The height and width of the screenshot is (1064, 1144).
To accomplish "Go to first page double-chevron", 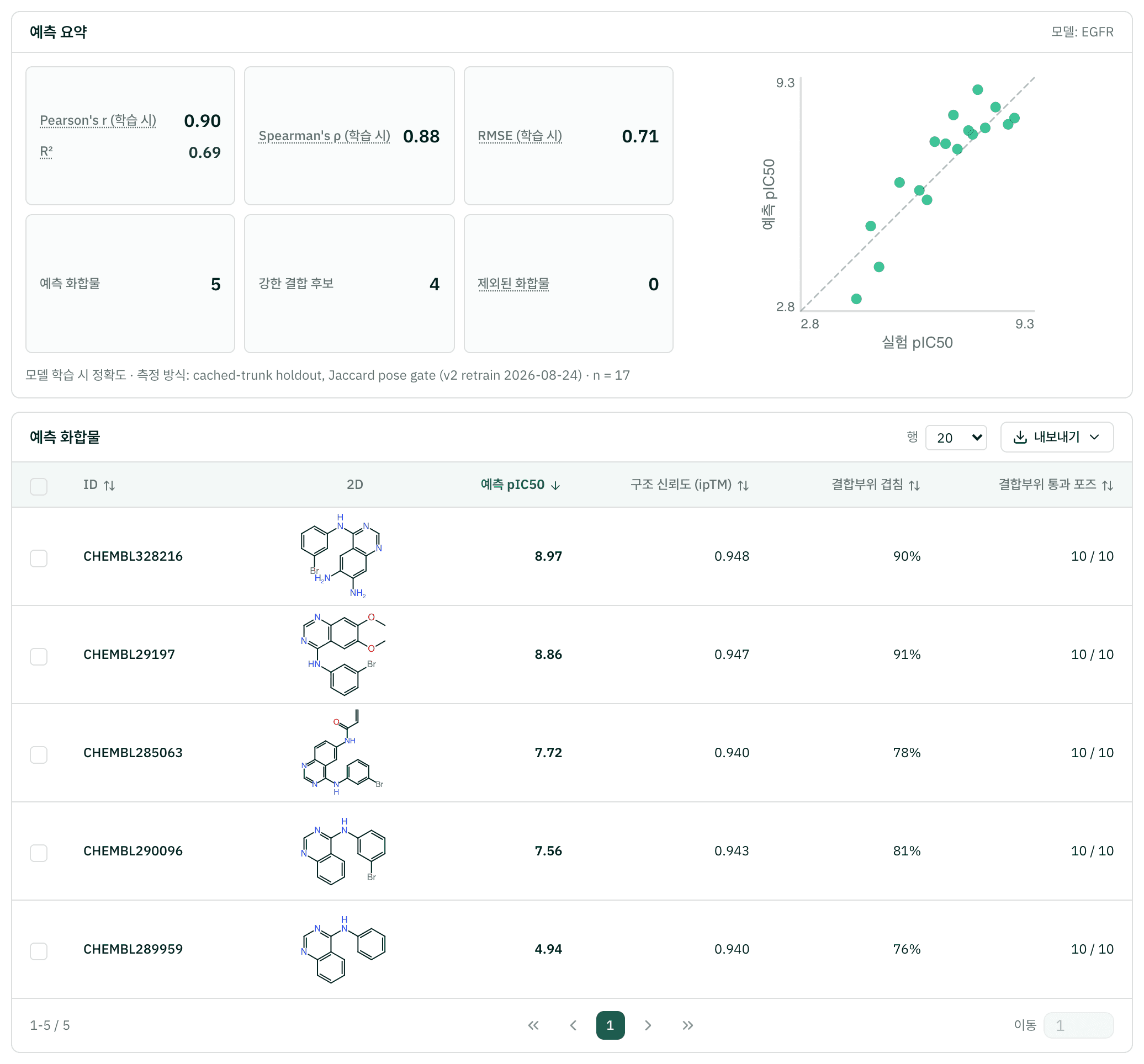I will tap(533, 1025).
